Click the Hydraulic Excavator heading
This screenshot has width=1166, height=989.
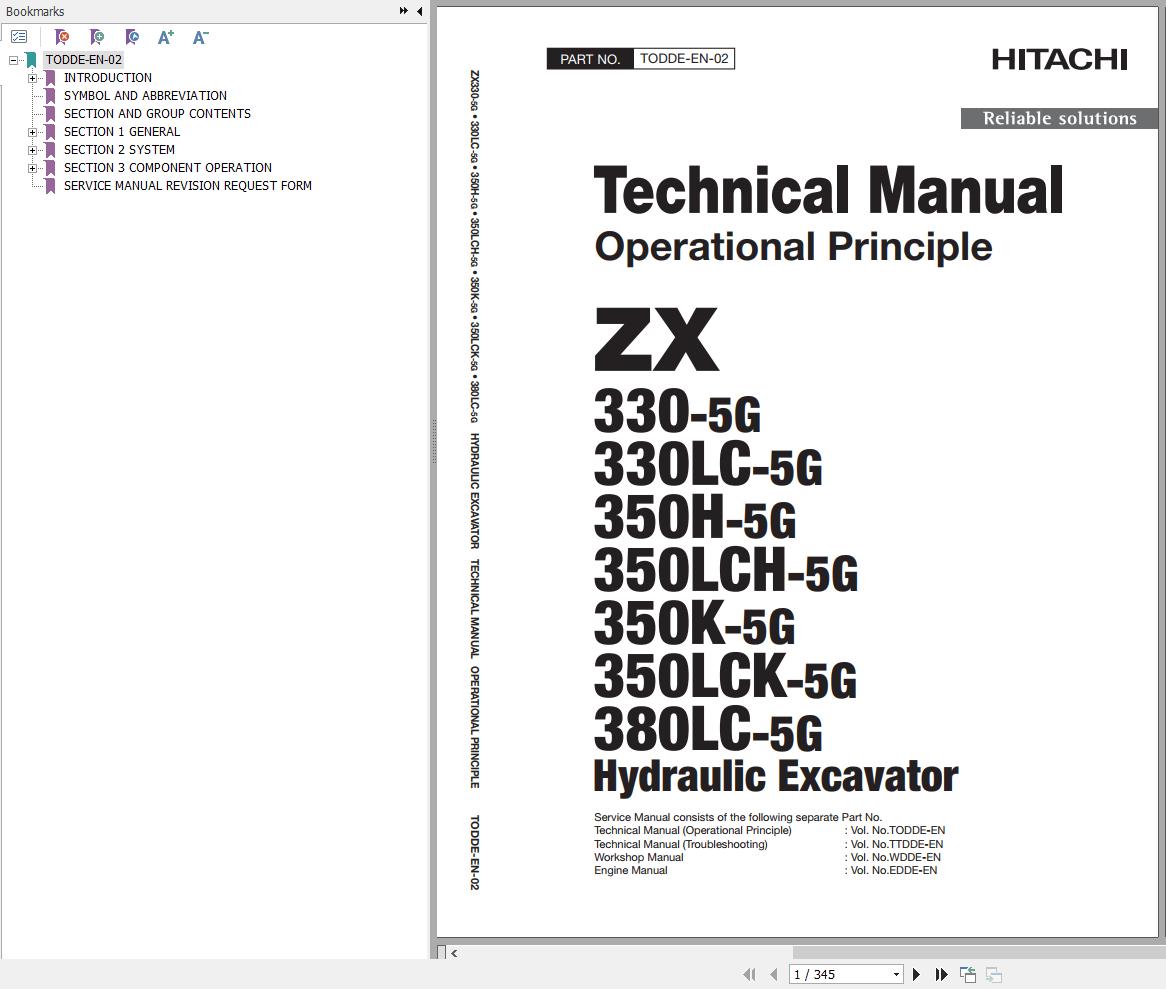pyautogui.click(x=776, y=776)
